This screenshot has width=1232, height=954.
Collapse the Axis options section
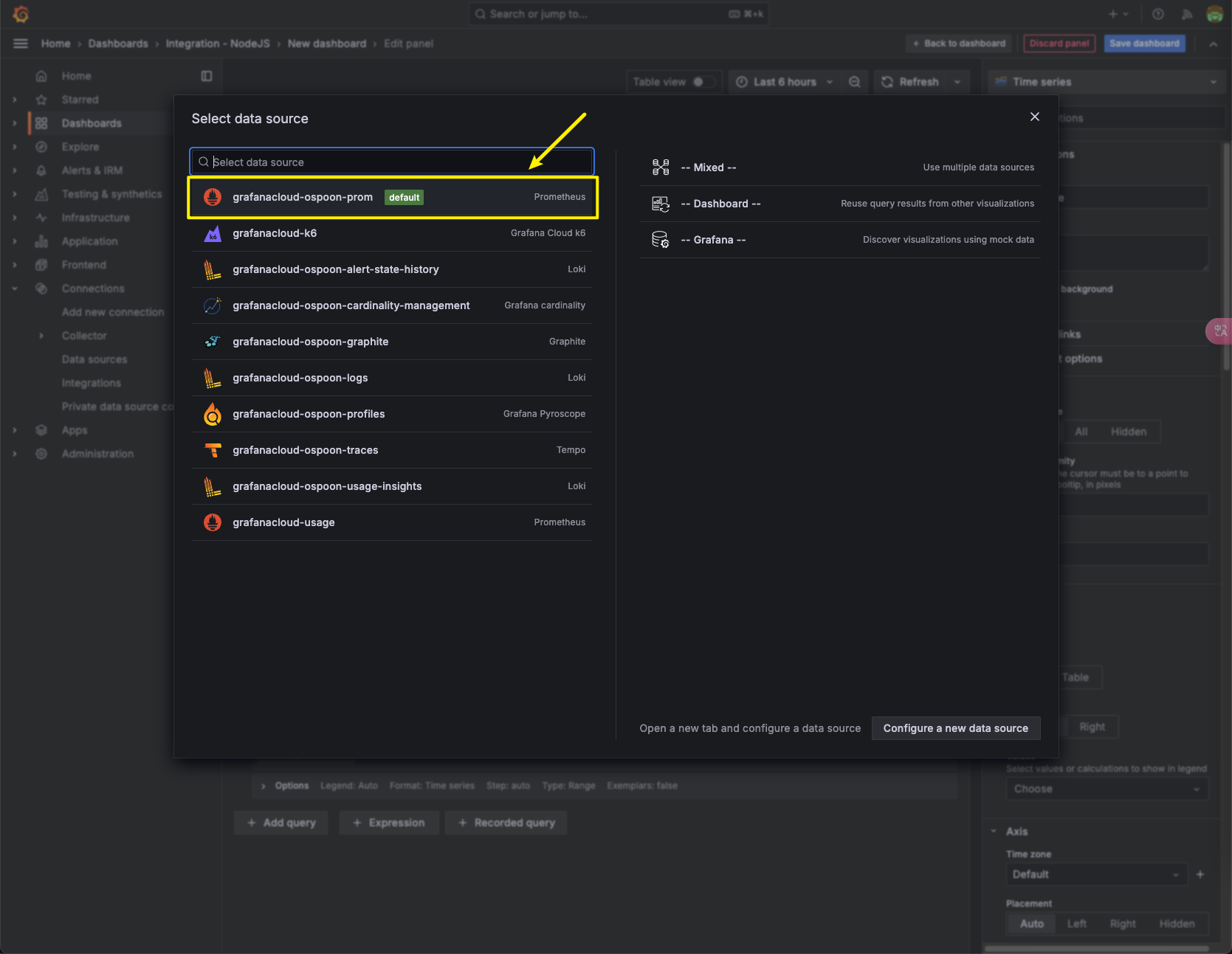tap(994, 832)
